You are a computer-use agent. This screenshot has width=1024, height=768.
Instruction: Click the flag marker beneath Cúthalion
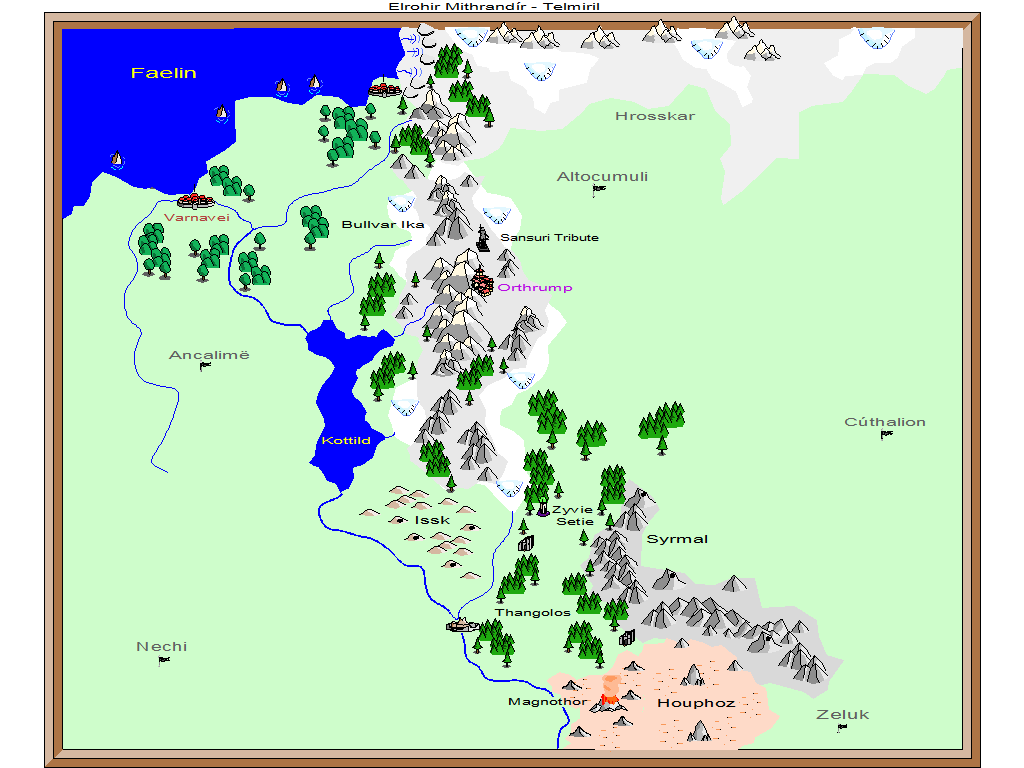point(886,435)
